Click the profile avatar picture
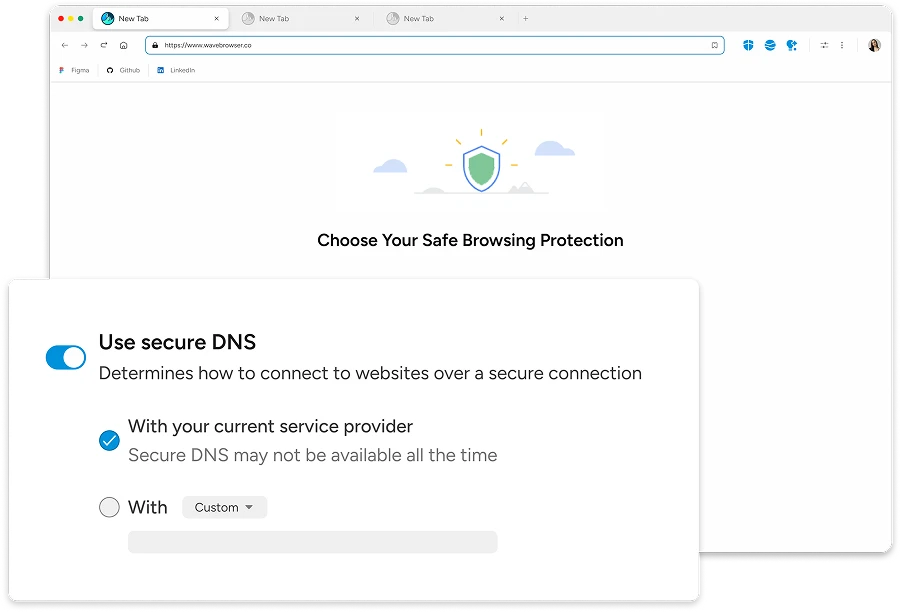Image resolution: width=900 pixels, height=612 pixels. pos(872,45)
